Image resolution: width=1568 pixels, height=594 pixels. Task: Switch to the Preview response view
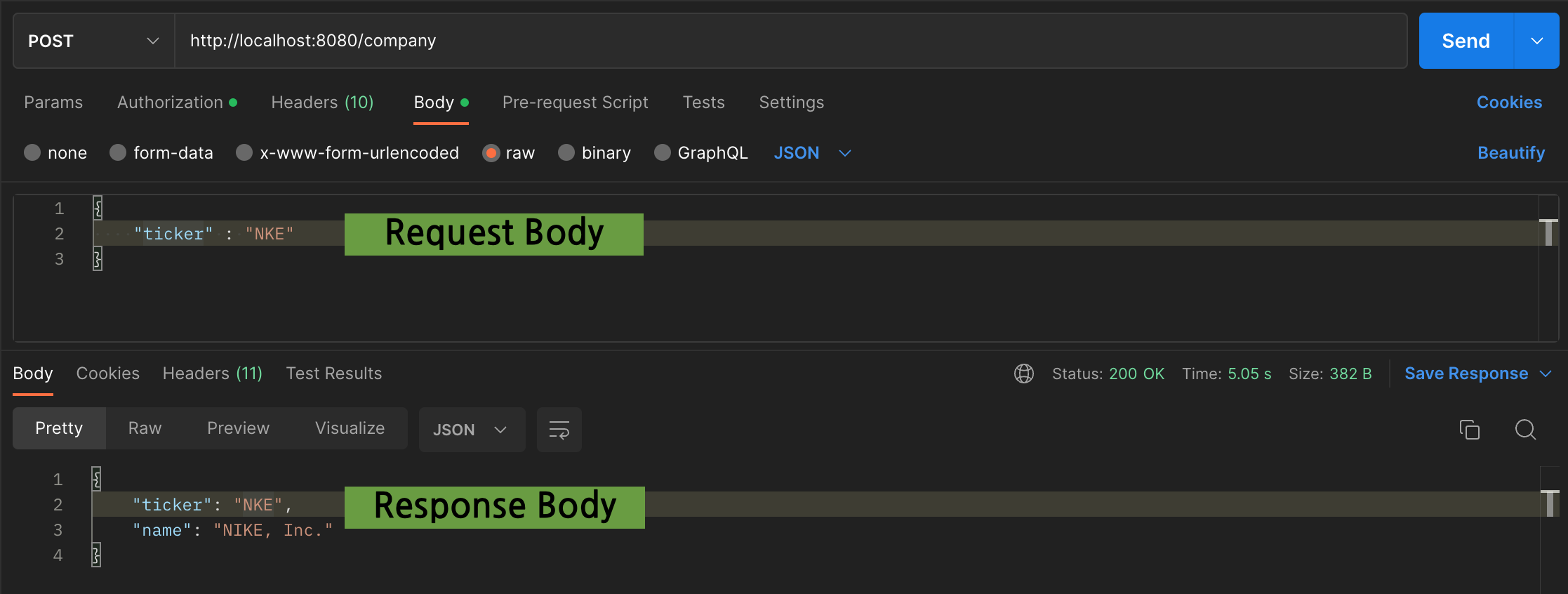click(238, 428)
